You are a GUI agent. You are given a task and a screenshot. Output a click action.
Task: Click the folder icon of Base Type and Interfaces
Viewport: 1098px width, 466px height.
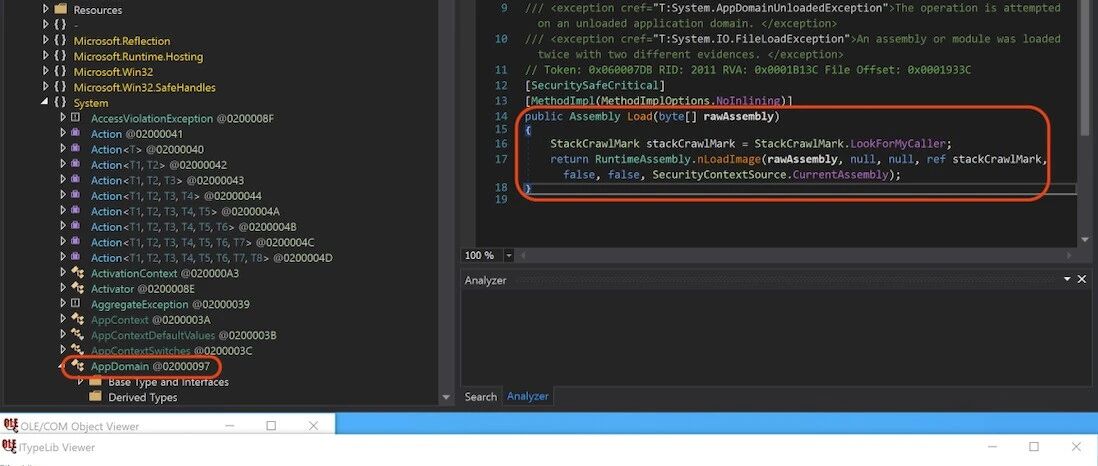(95, 381)
